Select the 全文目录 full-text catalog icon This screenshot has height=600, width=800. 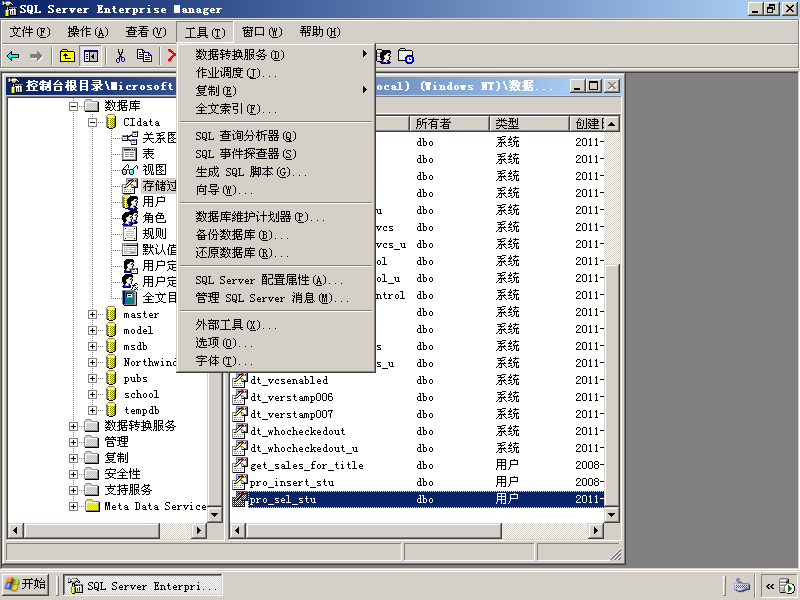coord(130,297)
